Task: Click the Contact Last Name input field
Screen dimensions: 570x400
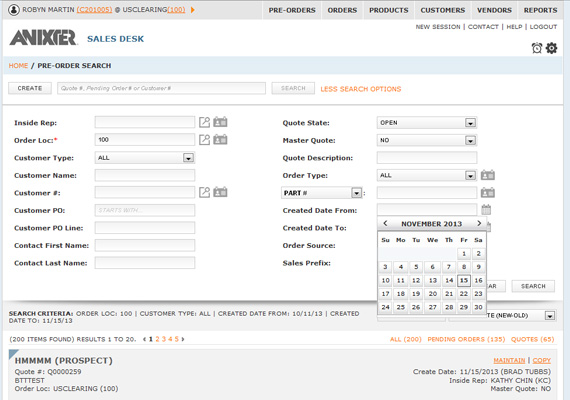Action: pyautogui.click(x=145, y=263)
